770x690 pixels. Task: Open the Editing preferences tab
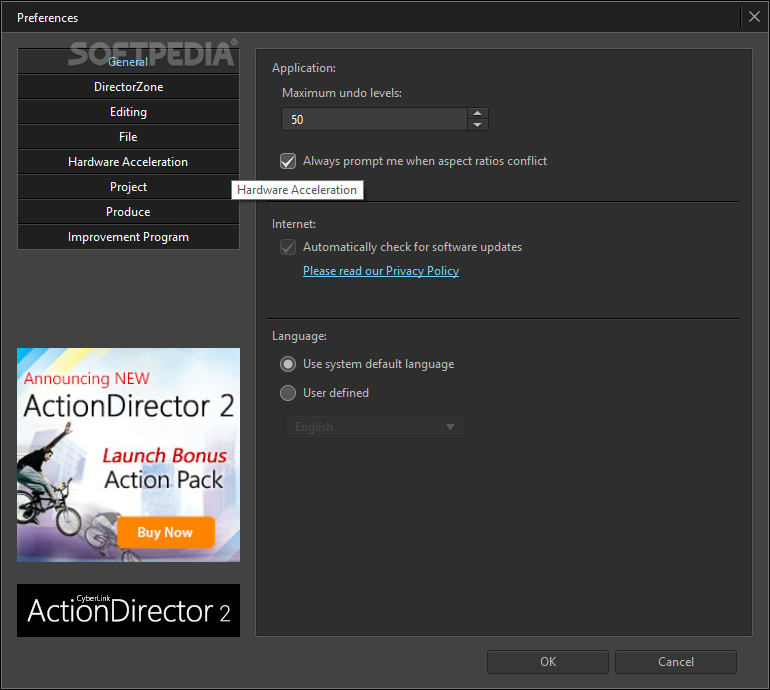pyautogui.click(x=128, y=112)
